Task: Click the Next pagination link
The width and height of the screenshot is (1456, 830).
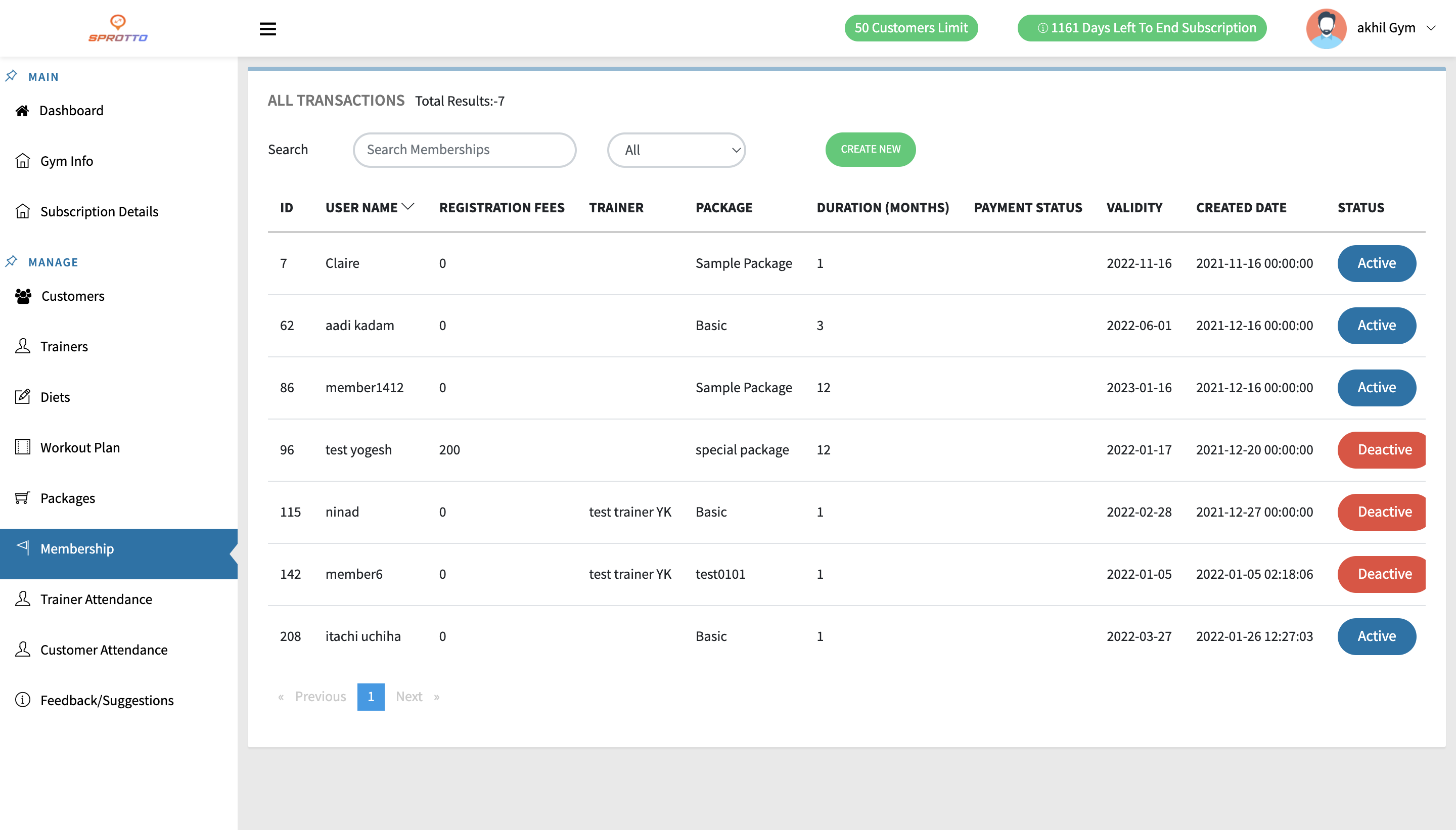Action: (x=409, y=697)
